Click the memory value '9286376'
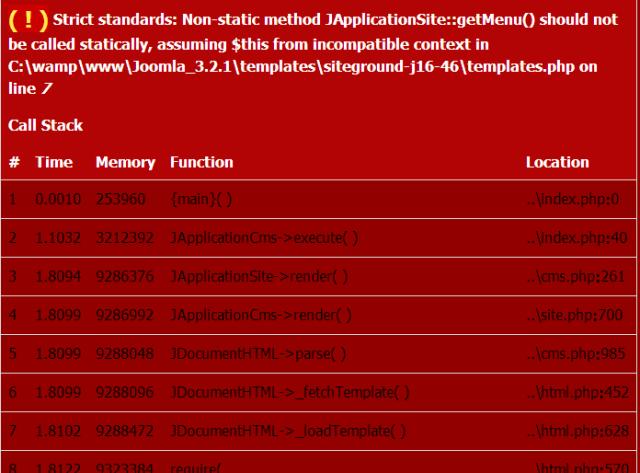This screenshot has height=473, width=640. 125,276
